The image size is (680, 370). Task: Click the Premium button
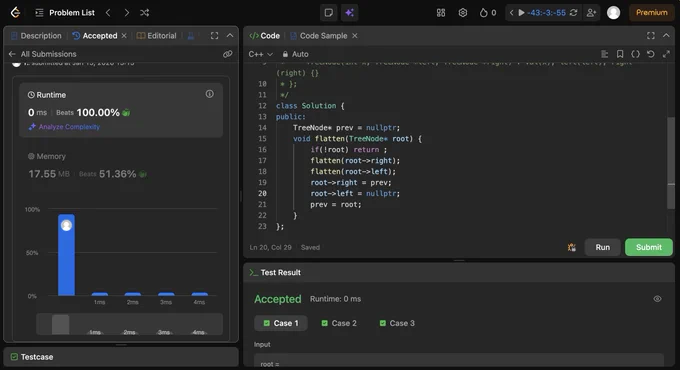pos(651,13)
